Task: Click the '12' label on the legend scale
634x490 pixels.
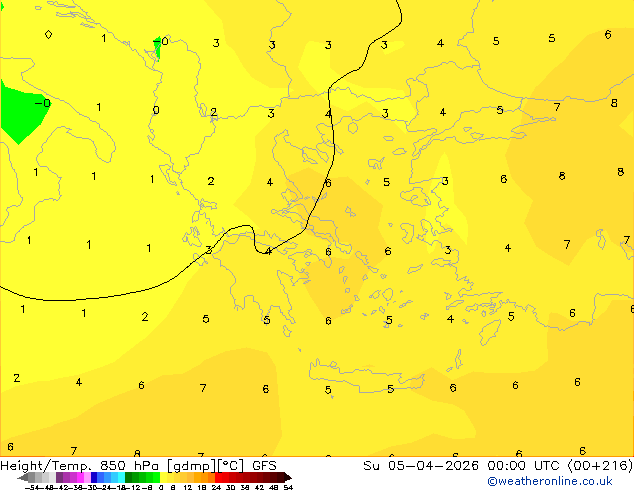Action: pyautogui.click(x=188, y=487)
